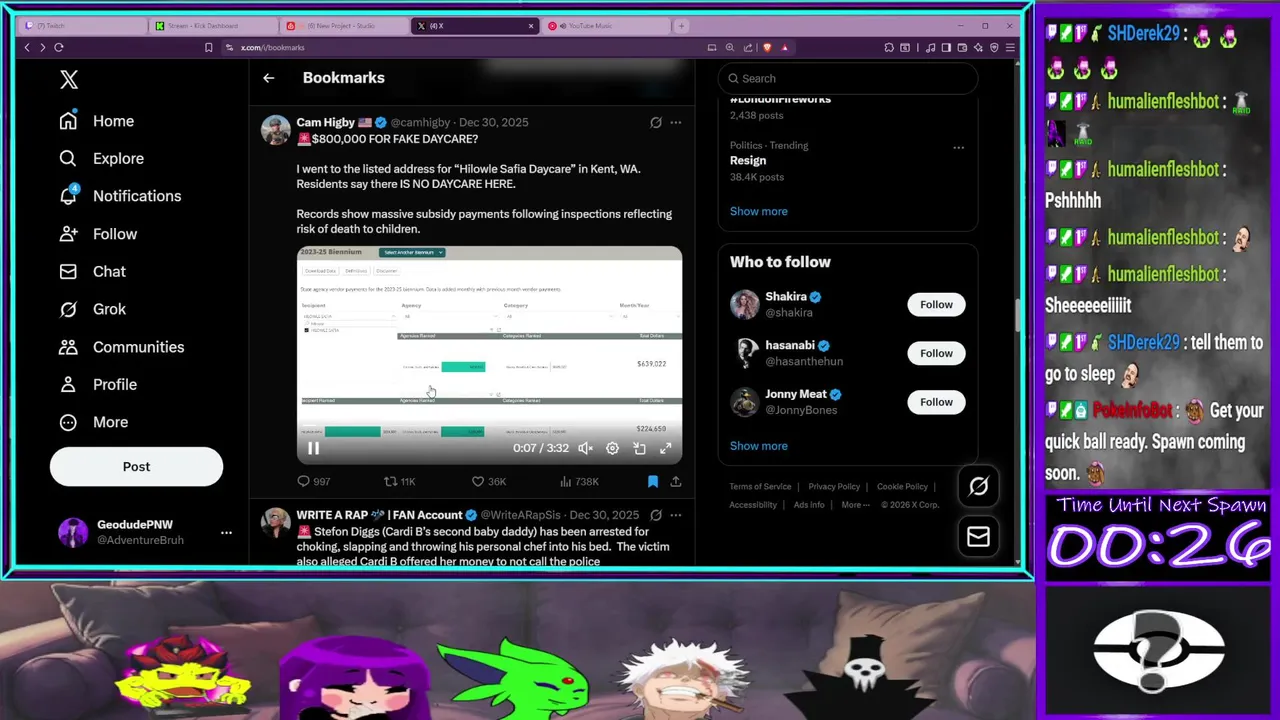Share the Cam Higby post
Screen dimensions: 1280x720
[x=676, y=481]
